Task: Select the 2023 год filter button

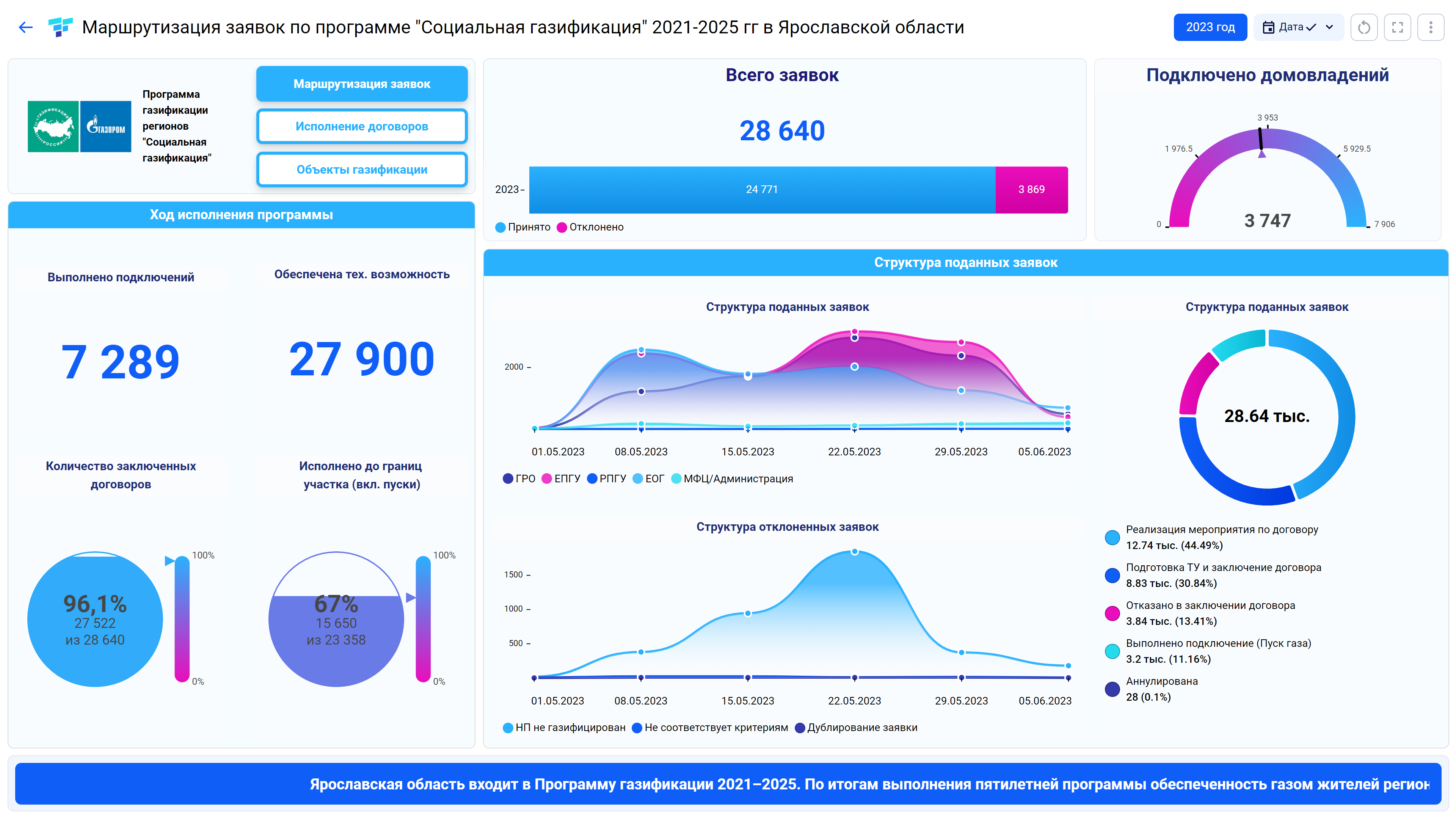Action: [1210, 27]
